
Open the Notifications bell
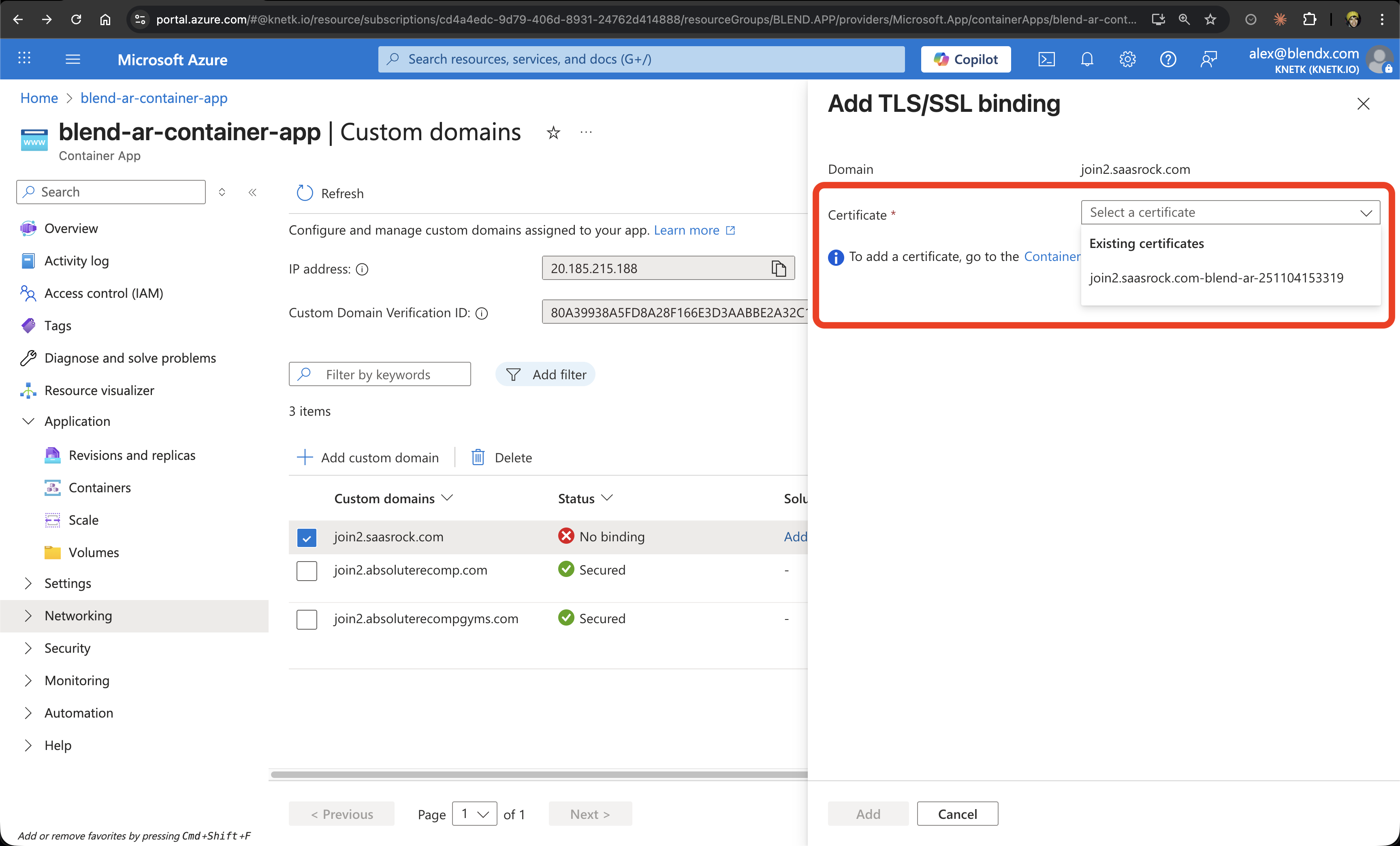(1087, 58)
